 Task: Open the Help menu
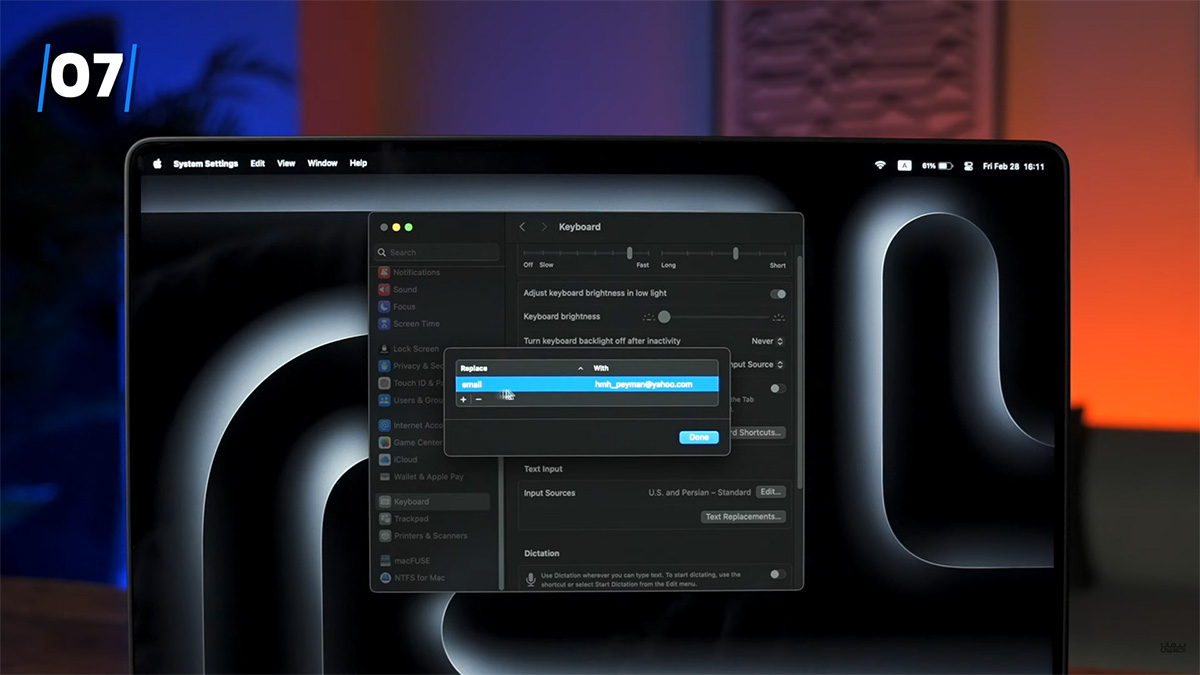[x=358, y=163]
